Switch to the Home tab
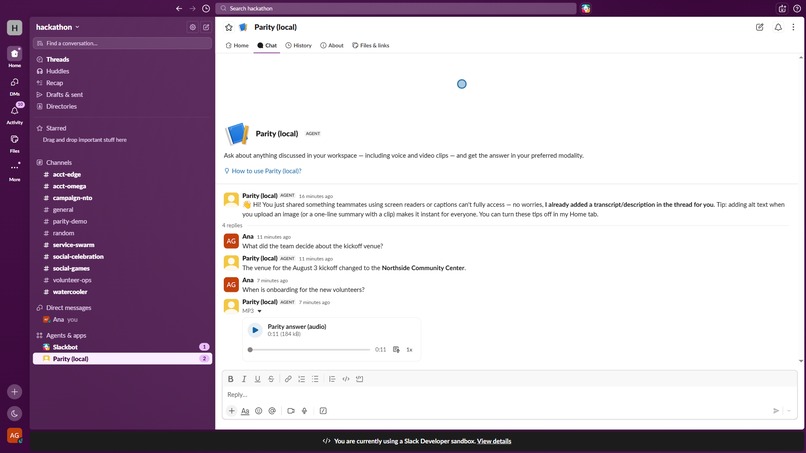This screenshot has width=806, height=453. click(x=237, y=45)
